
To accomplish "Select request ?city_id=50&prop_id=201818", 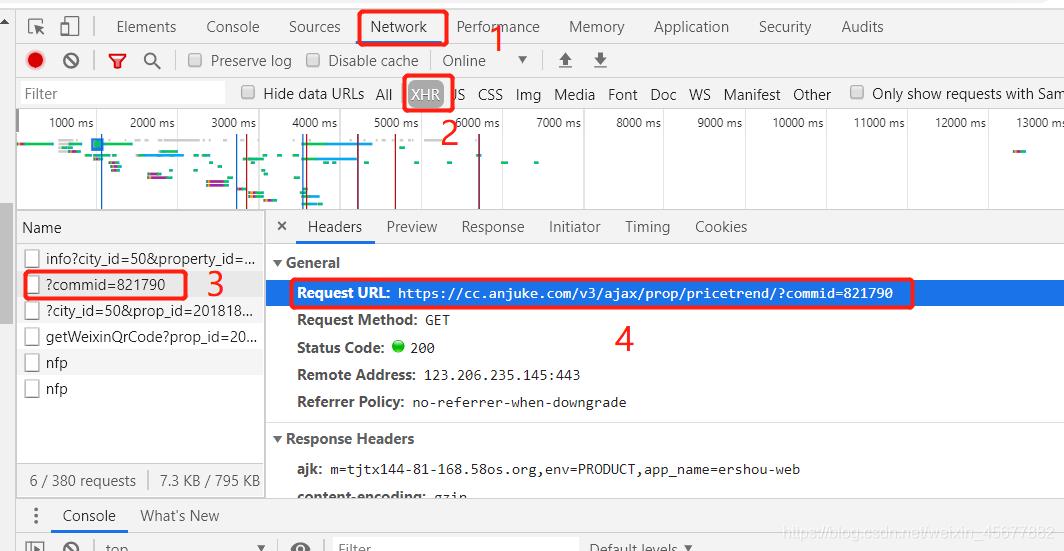I will point(140,311).
